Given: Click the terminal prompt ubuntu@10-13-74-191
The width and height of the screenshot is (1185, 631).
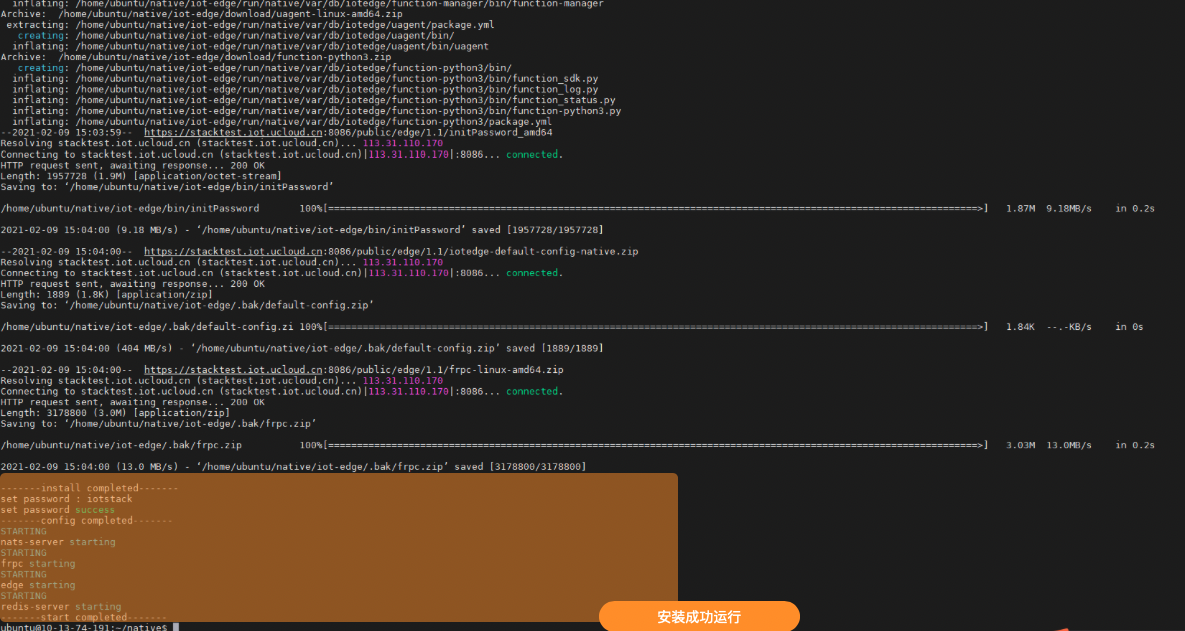Looking at the screenshot, I should (x=84, y=627).
